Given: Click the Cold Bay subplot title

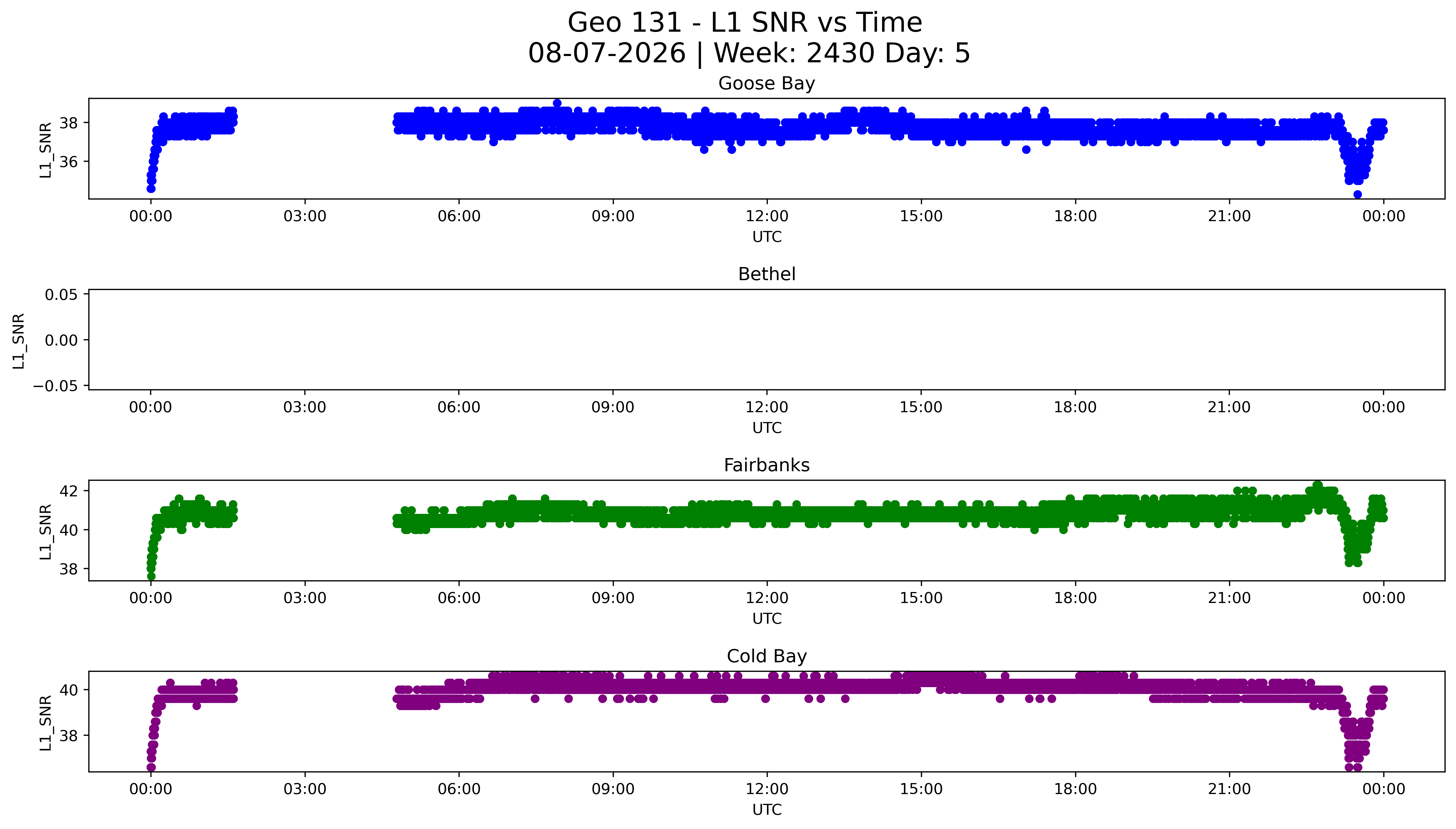Looking at the screenshot, I should (x=766, y=657).
